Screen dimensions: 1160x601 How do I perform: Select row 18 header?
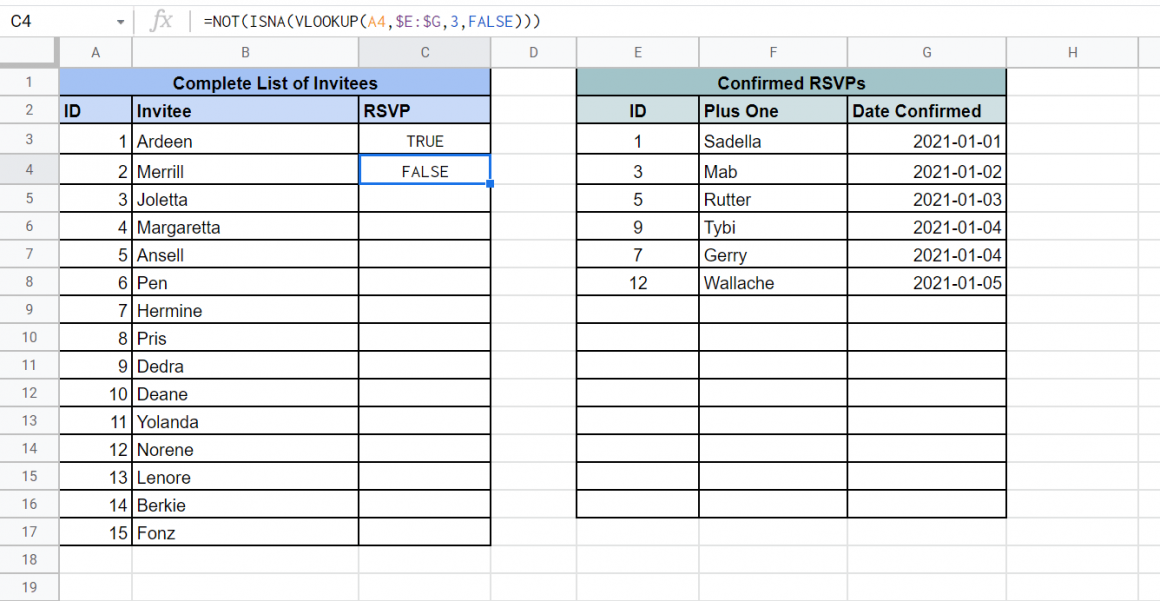click(29, 560)
